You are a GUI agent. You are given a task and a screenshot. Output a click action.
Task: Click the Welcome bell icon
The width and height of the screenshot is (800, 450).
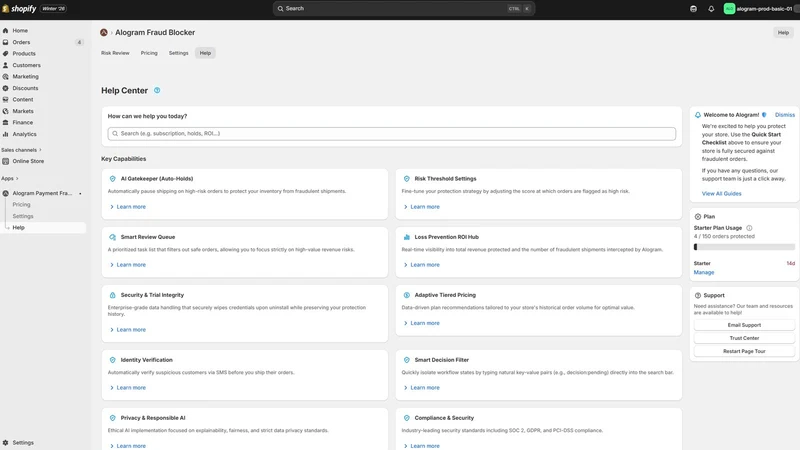point(697,115)
